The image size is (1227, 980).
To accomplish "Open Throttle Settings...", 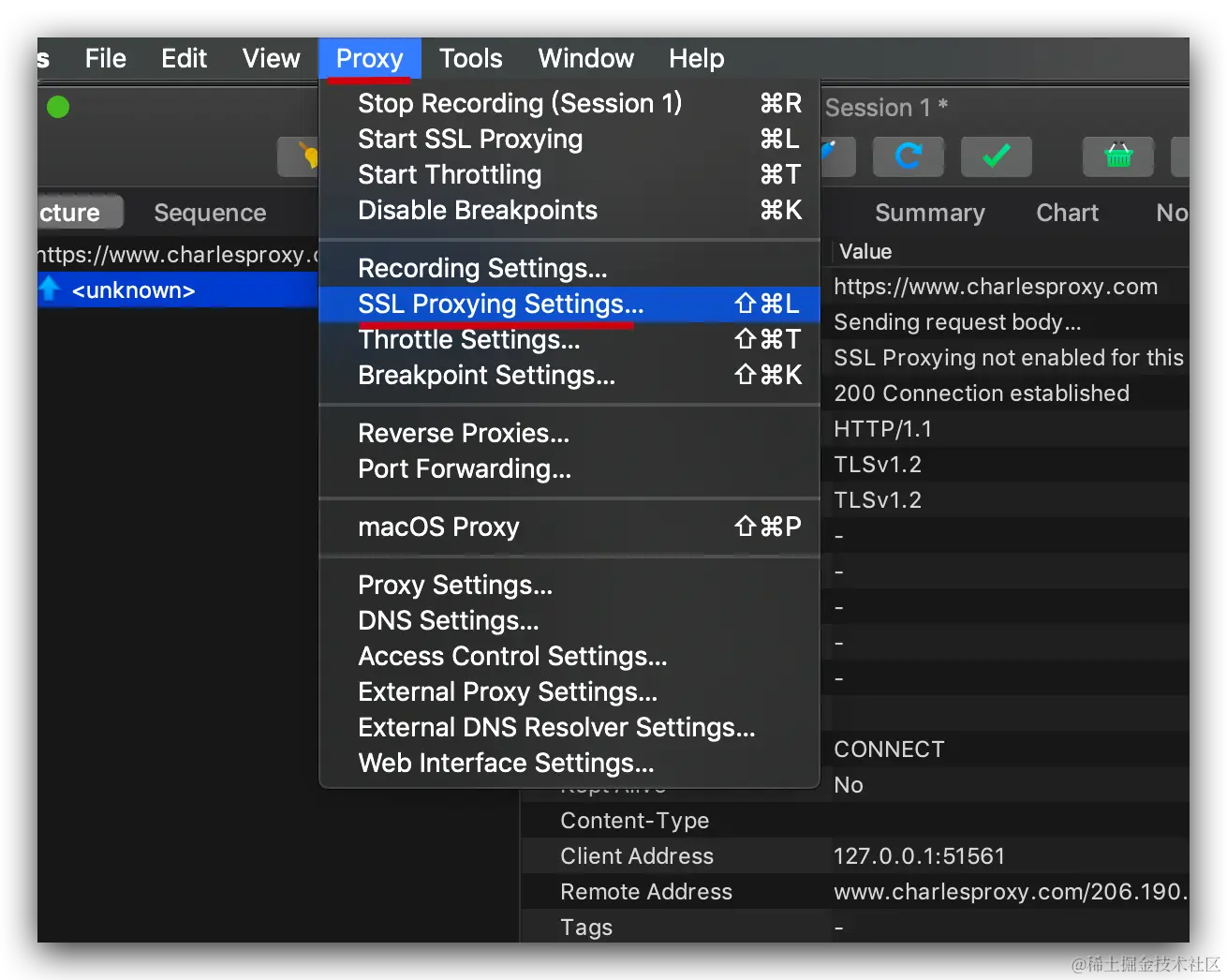I will click(569, 339).
